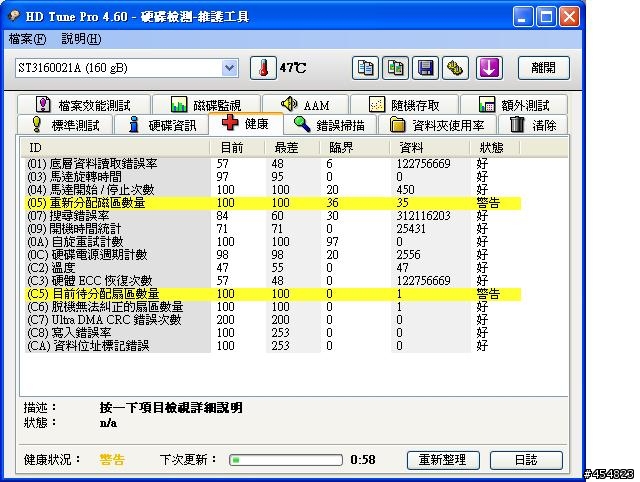Click the 0:58 countdown timer
Viewport: 640px width, 482px height.
click(x=363, y=460)
